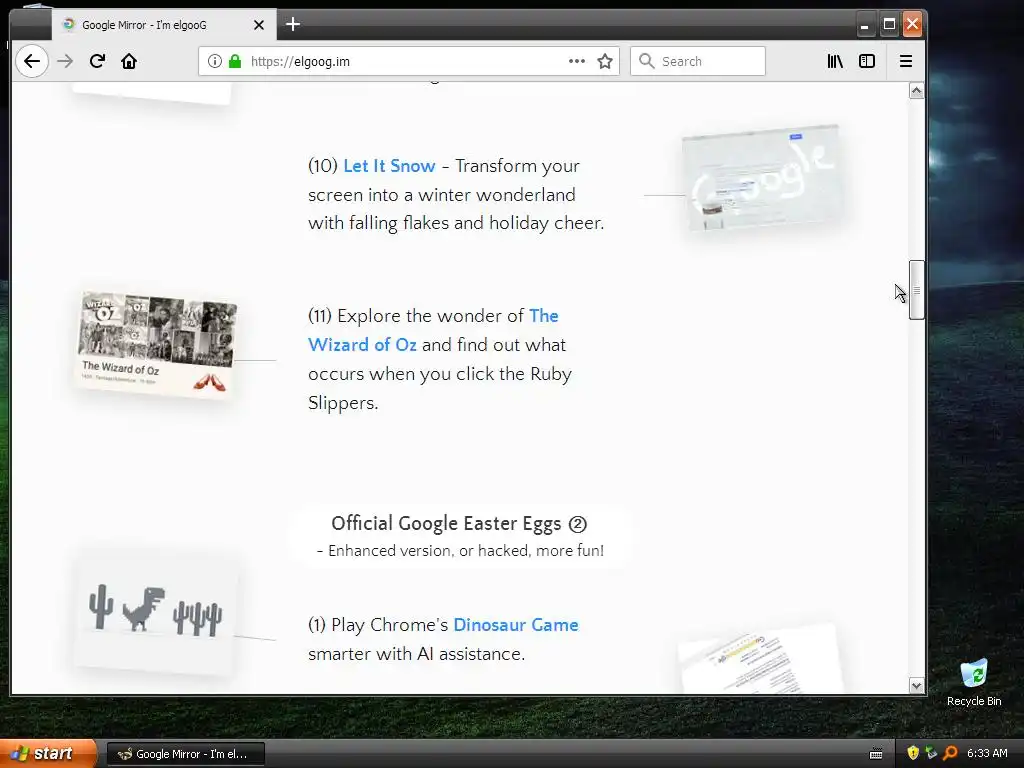Select Google Mirror taskbar button
The width and height of the screenshot is (1024, 768).
(185, 754)
